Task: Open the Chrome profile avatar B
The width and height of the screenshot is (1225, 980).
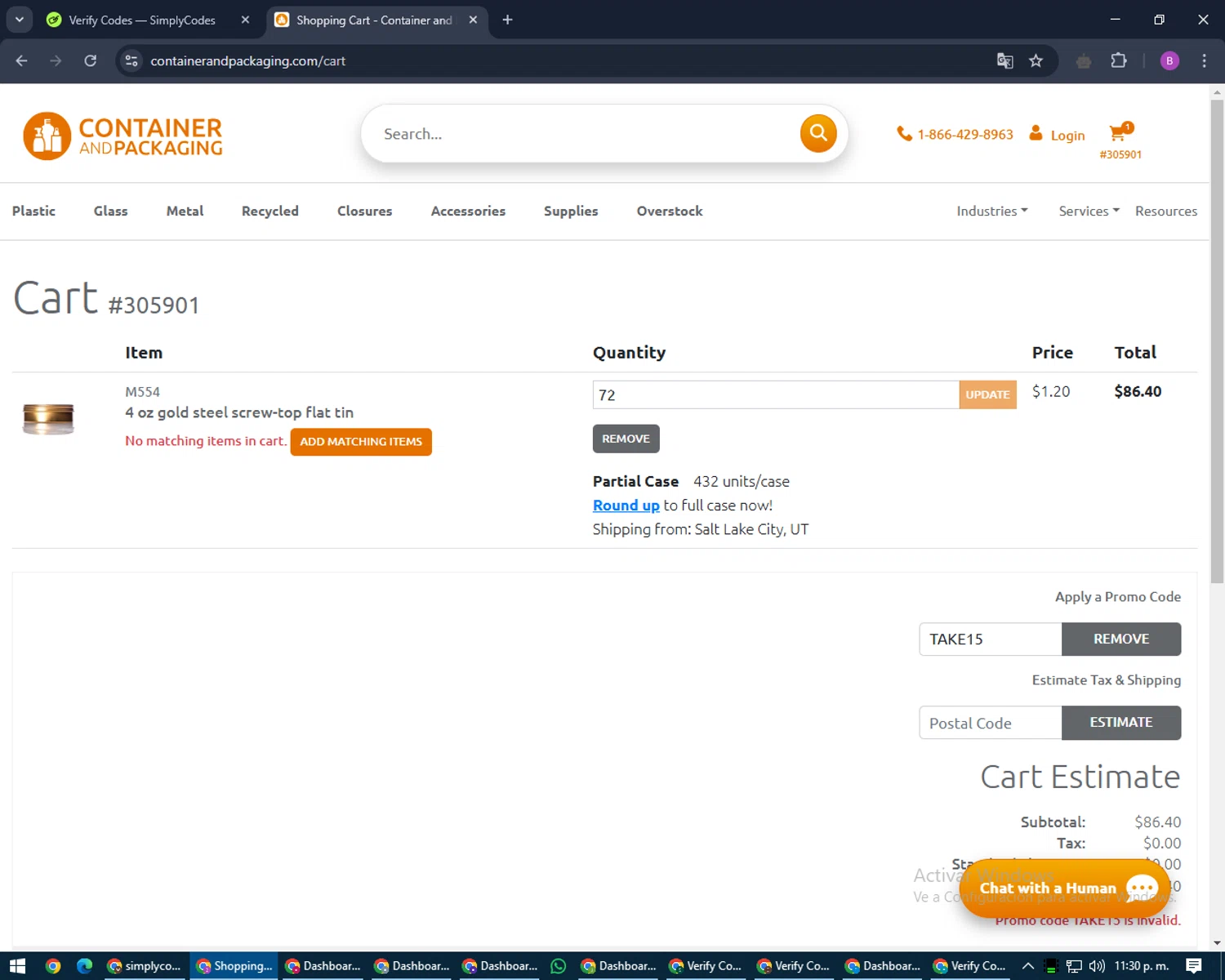Action: point(1169,60)
